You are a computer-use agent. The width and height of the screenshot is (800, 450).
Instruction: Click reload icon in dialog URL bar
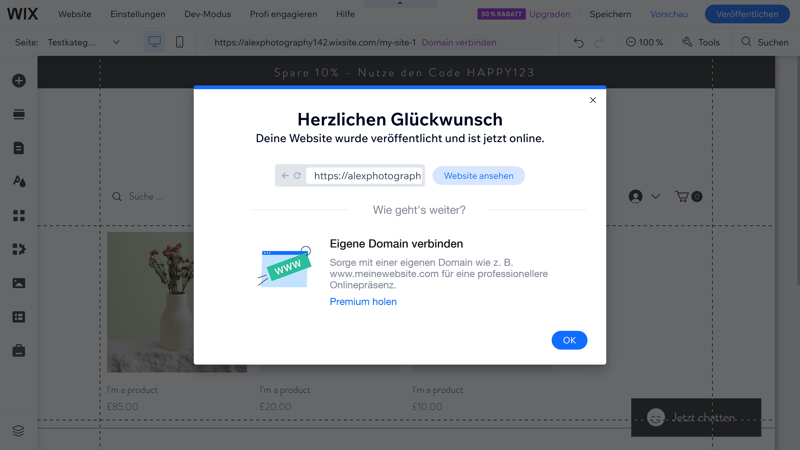(x=297, y=176)
